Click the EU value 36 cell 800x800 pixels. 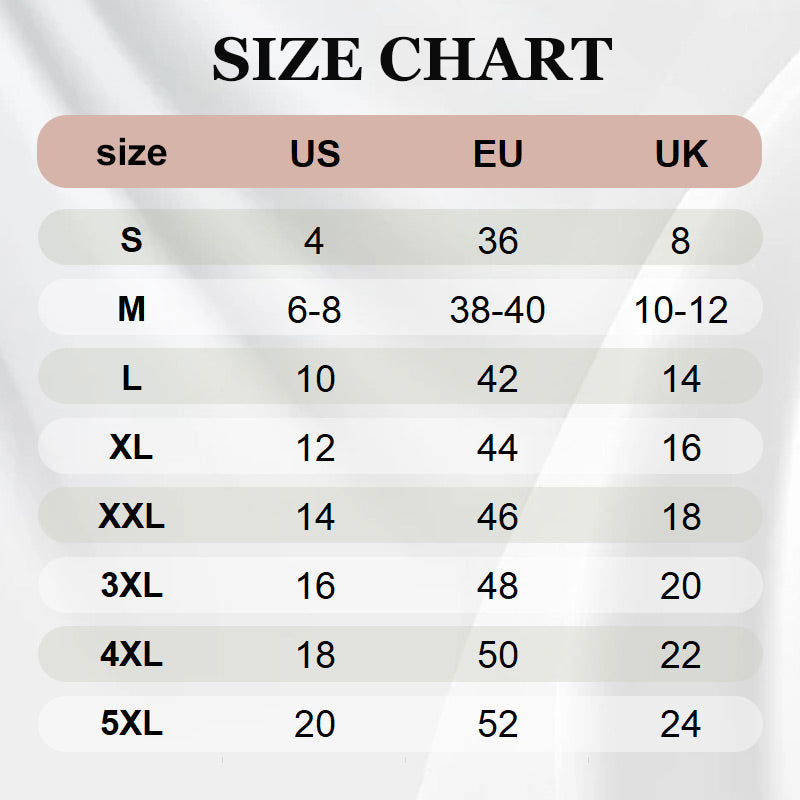pyautogui.click(x=498, y=241)
